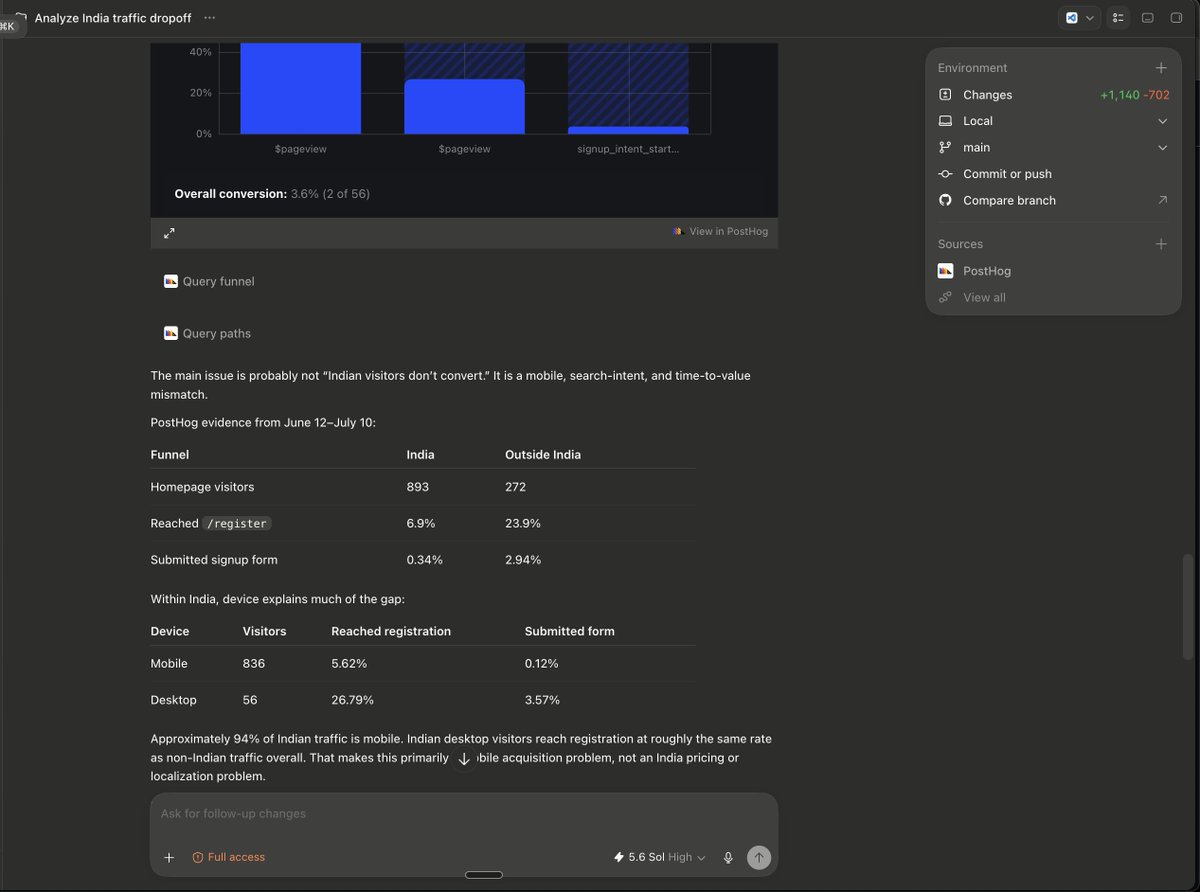Toggle the bottom panel layout icon
Viewport: 1200px width, 892px height.
point(1148,18)
